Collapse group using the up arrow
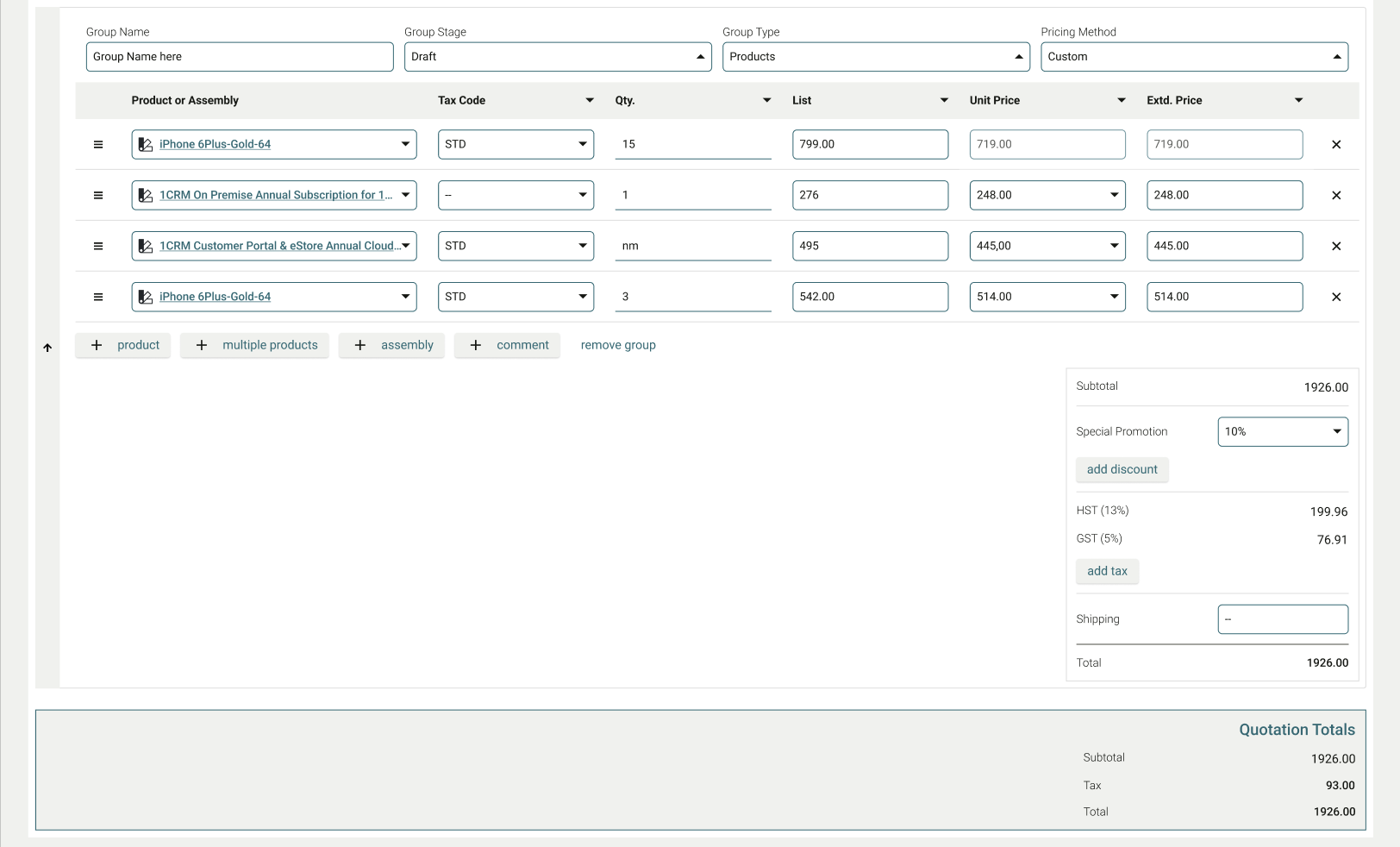The image size is (1400, 847). point(47,348)
